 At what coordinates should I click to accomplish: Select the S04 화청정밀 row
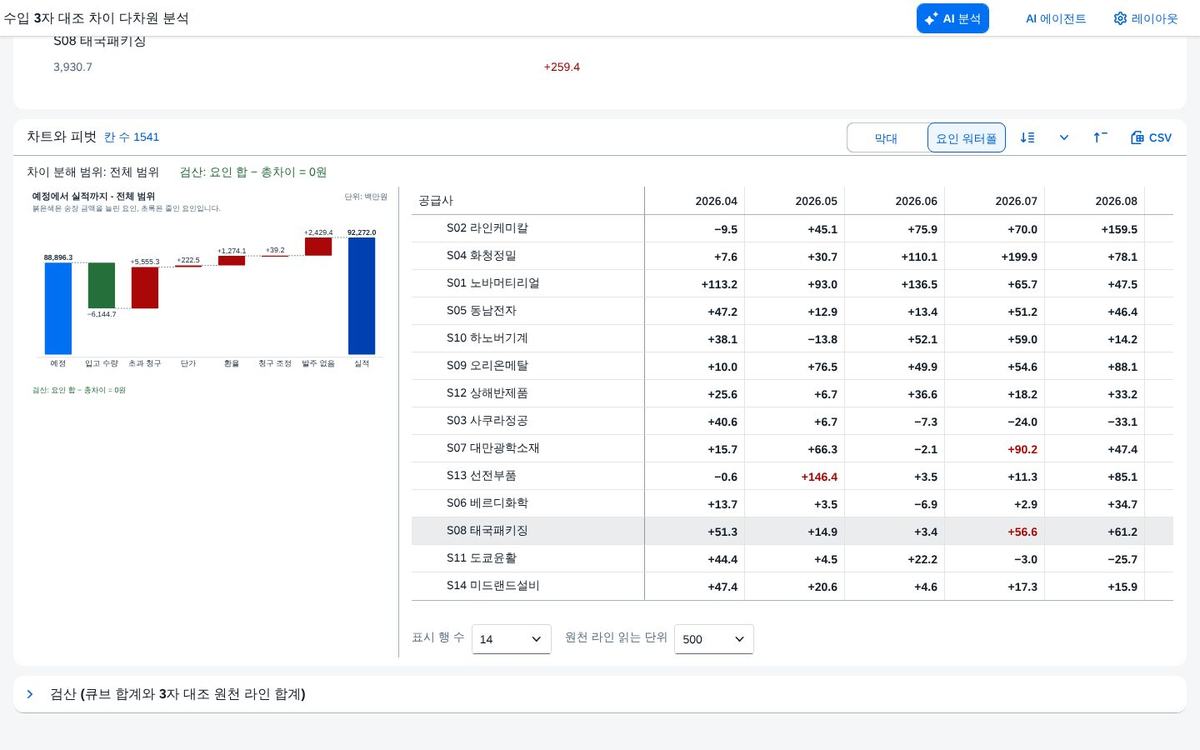pyautogui.click(x=792, y=256)
